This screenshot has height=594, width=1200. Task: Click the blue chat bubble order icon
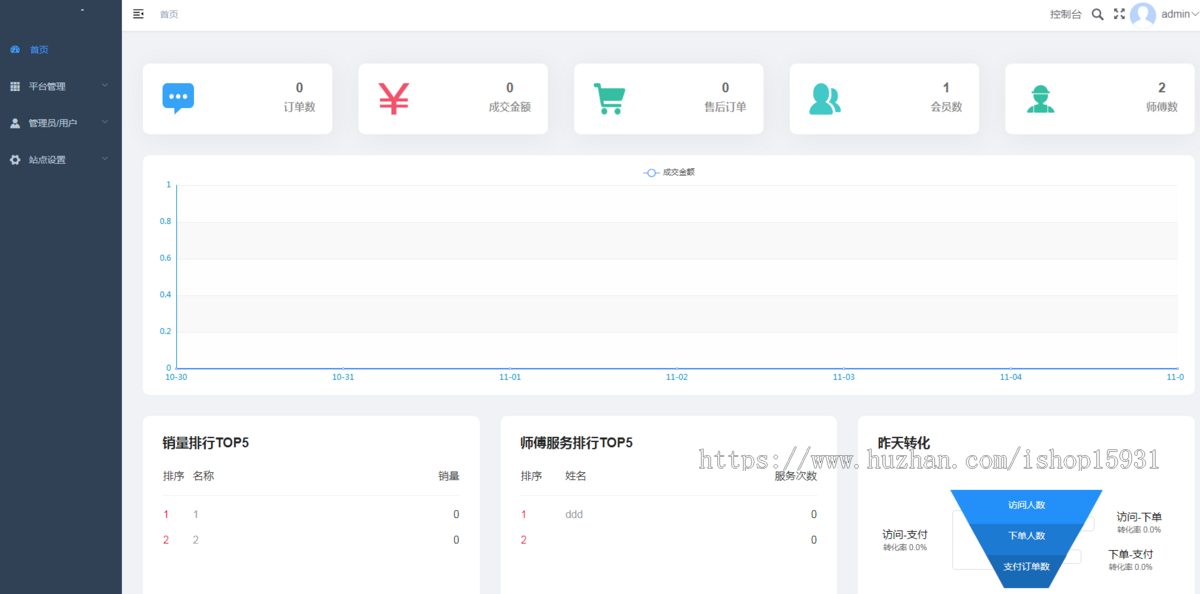[178, 98]
